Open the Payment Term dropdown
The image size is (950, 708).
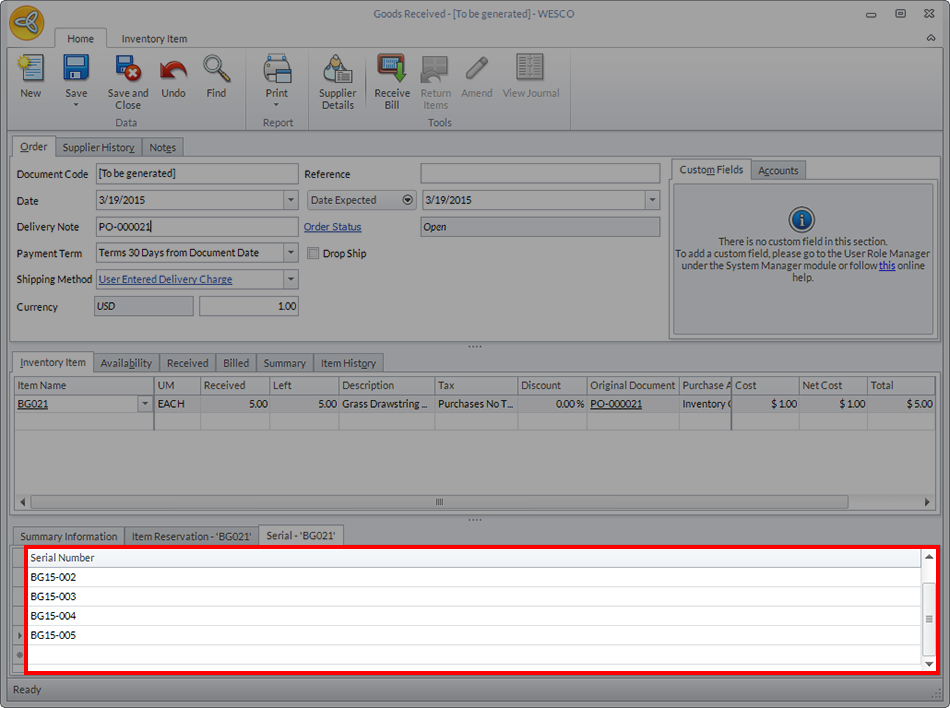[290, 254]
